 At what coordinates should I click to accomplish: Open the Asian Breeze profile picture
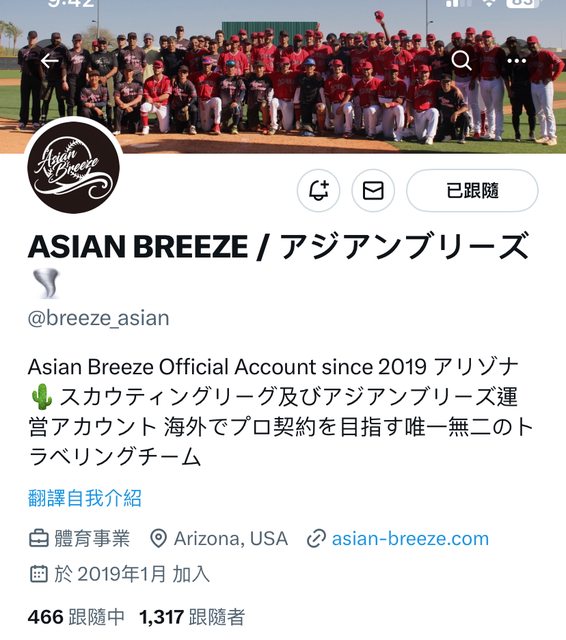(x=74, y=167)
